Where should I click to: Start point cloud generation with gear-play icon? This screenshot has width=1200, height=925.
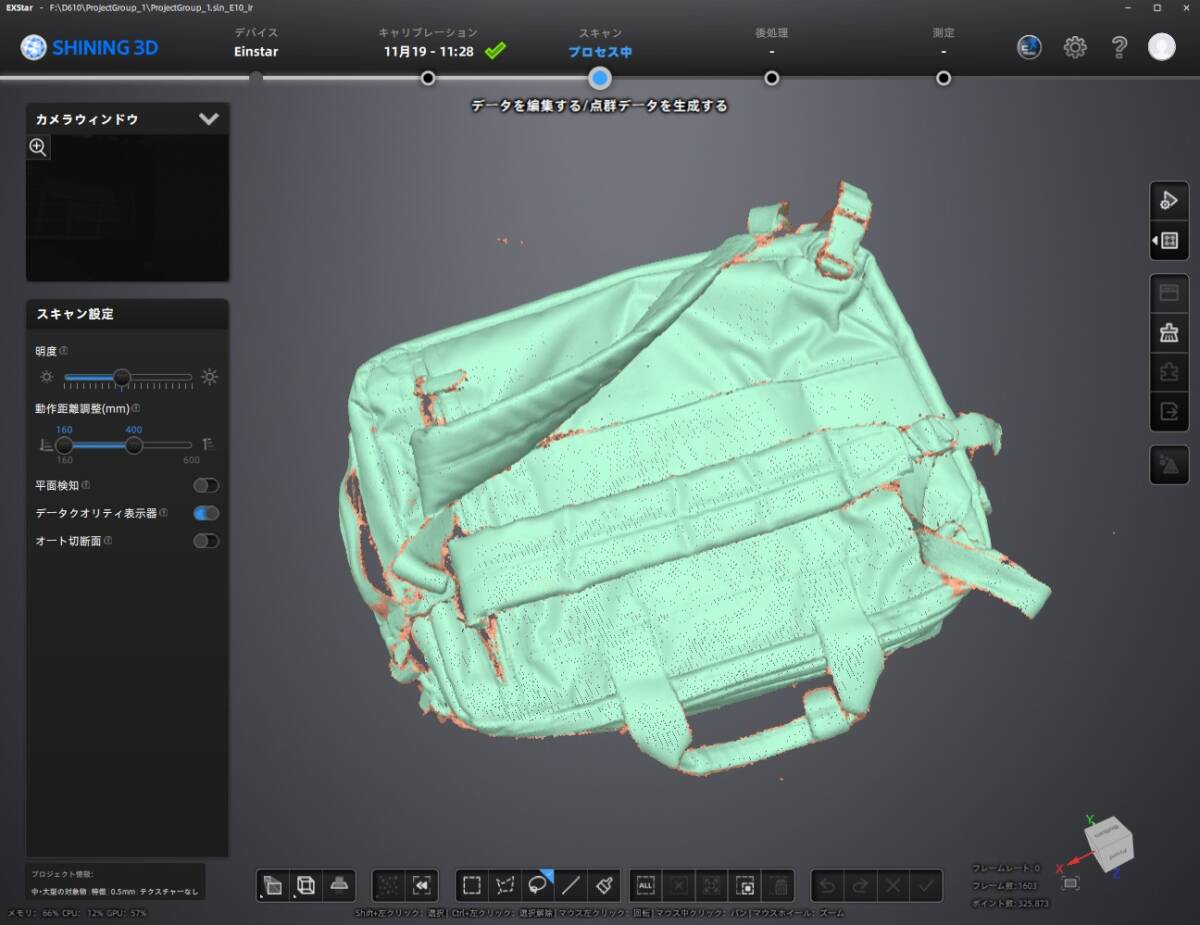1168,200
